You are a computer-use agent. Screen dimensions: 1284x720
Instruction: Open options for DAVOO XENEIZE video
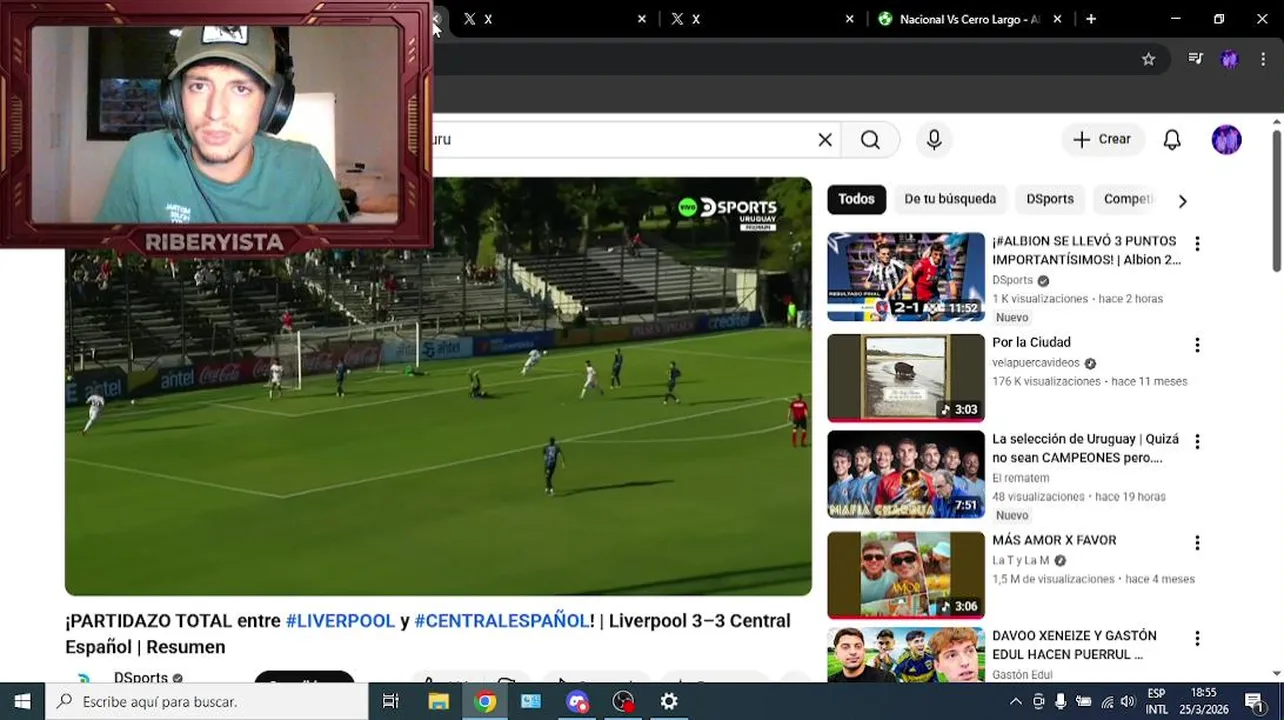[1197, 638]
